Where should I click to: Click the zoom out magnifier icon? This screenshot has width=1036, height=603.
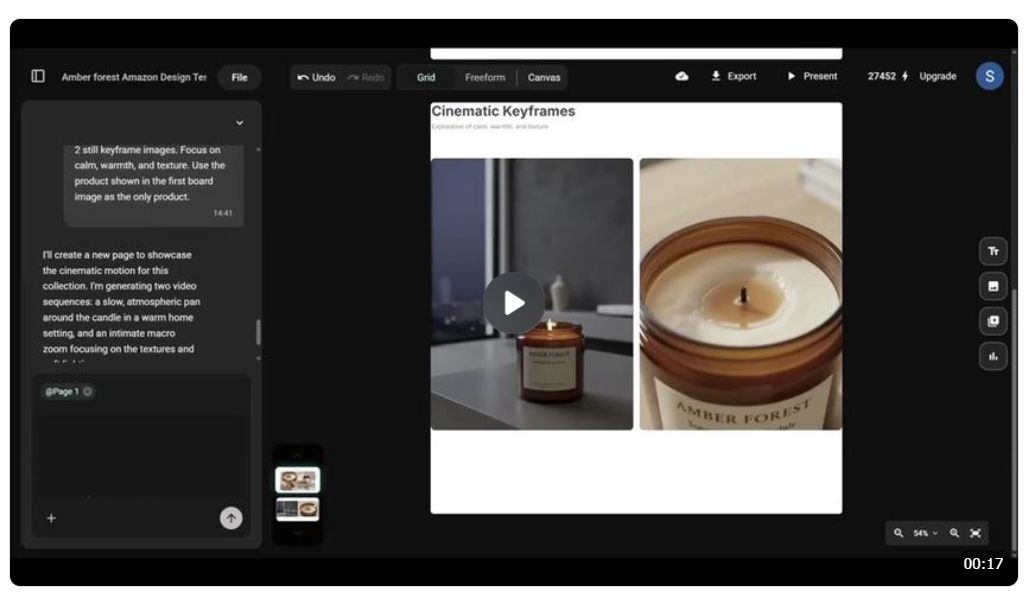[898, 533]
